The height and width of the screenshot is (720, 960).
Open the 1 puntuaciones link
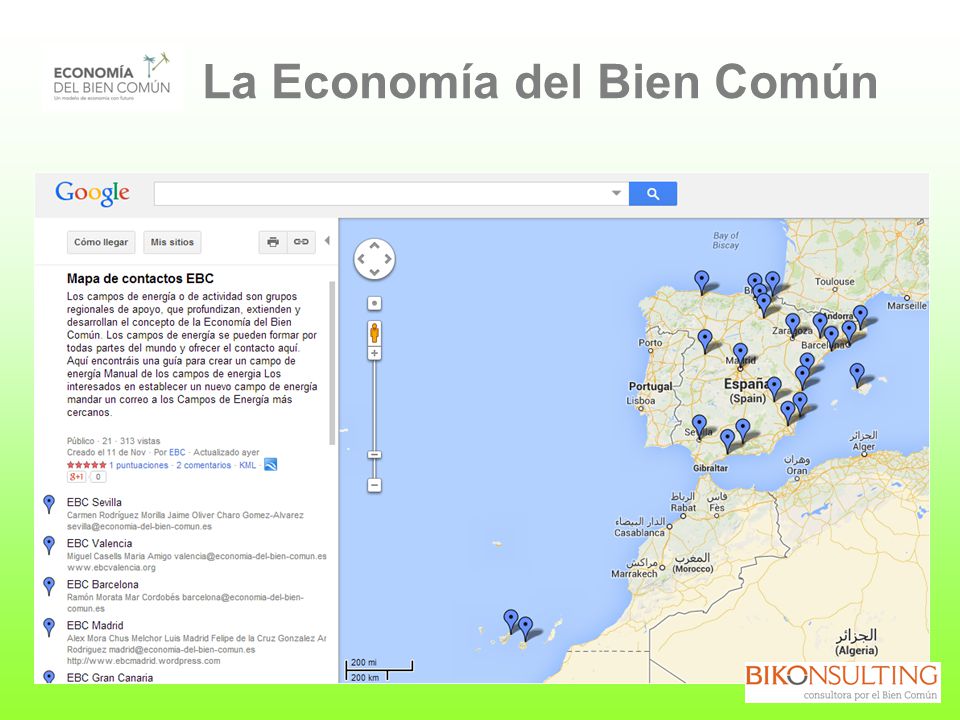(138, 465)
